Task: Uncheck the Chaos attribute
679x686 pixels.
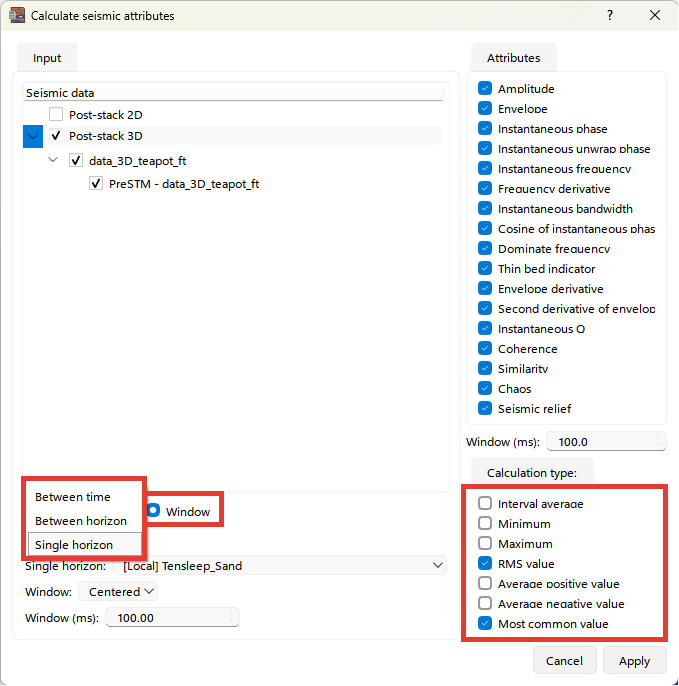Action: pyautogui.click(x=485, y=388)
